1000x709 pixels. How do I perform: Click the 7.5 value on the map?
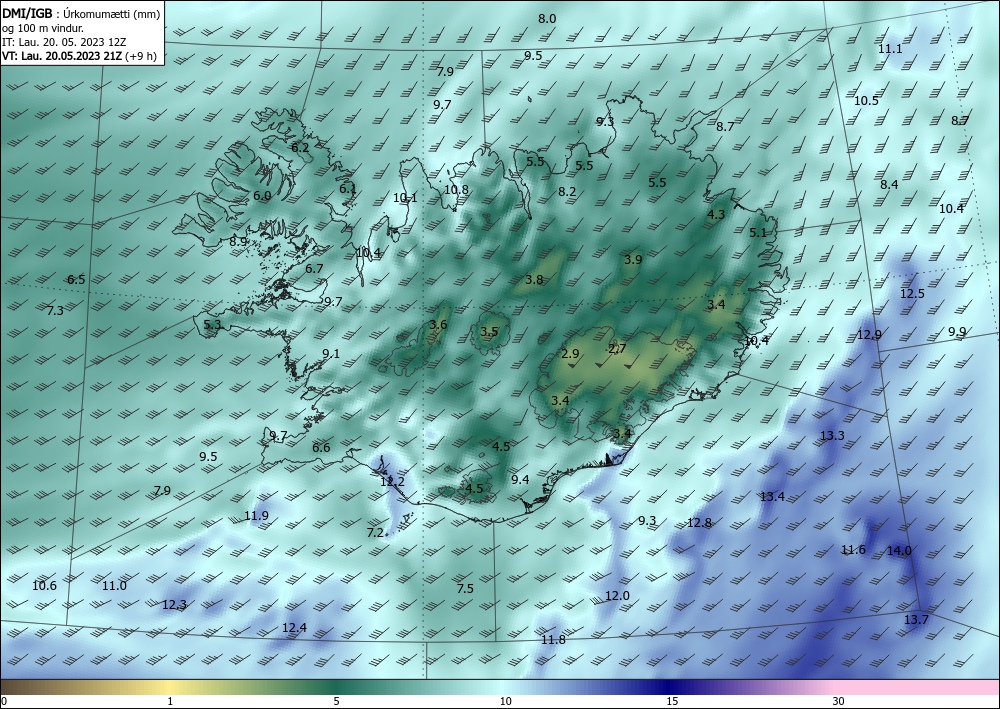466,588
